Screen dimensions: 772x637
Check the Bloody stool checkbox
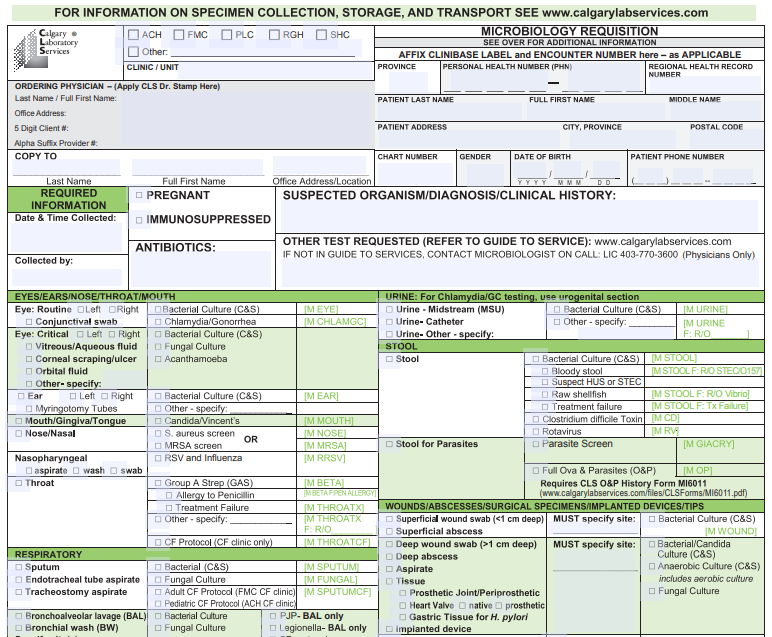[545, 372]
